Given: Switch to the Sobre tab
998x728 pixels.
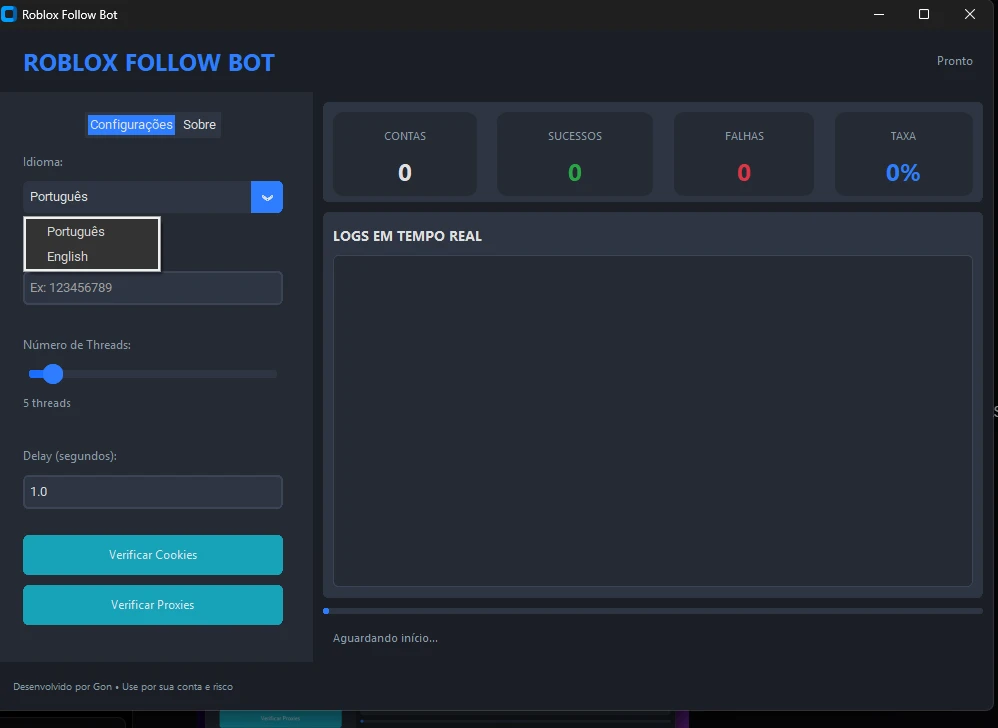Looking at the screenshot, I should (x=199, y=125).
